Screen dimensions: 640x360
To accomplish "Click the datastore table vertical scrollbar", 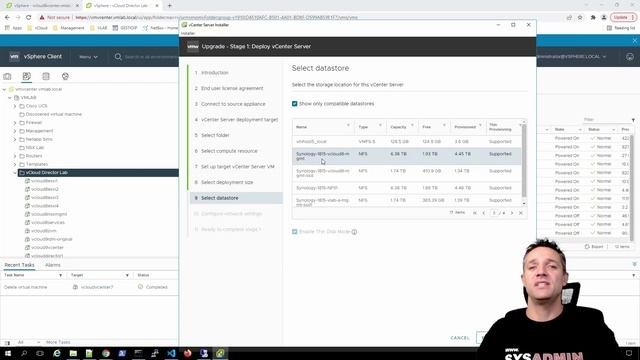I will (x=524, y=161).
